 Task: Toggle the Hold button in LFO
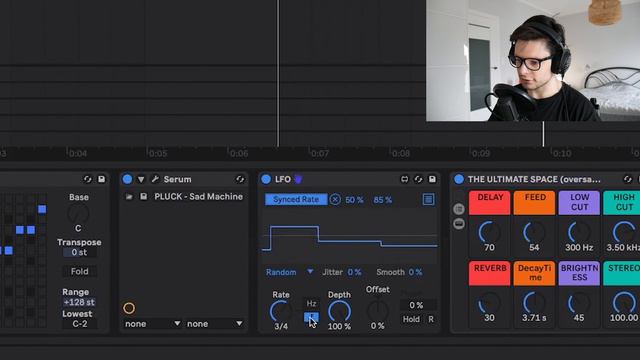(411, 319)
